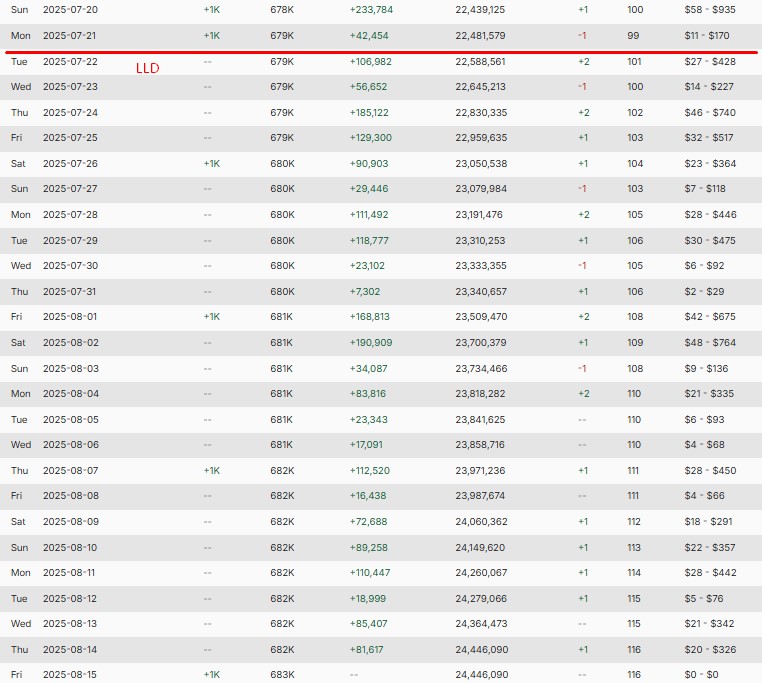Select views gain +233,784

[x=371, y=10]
